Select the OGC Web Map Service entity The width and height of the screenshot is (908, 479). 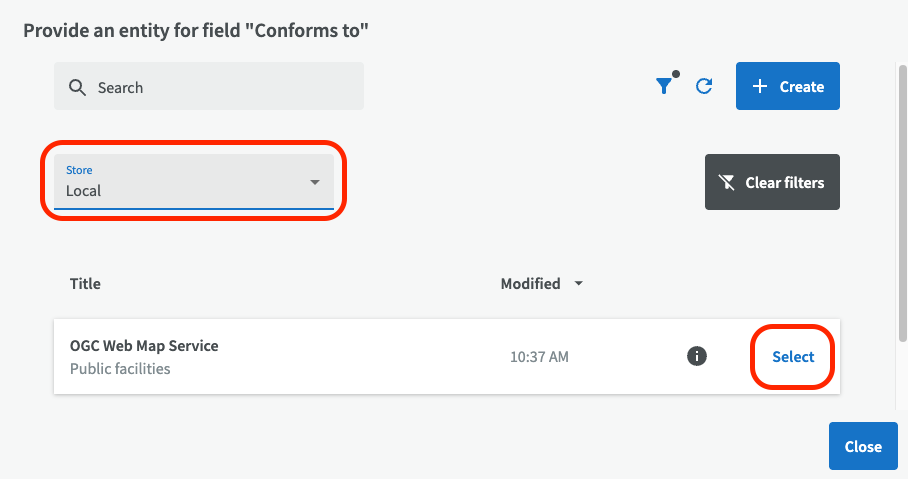[x=793, y=357]
